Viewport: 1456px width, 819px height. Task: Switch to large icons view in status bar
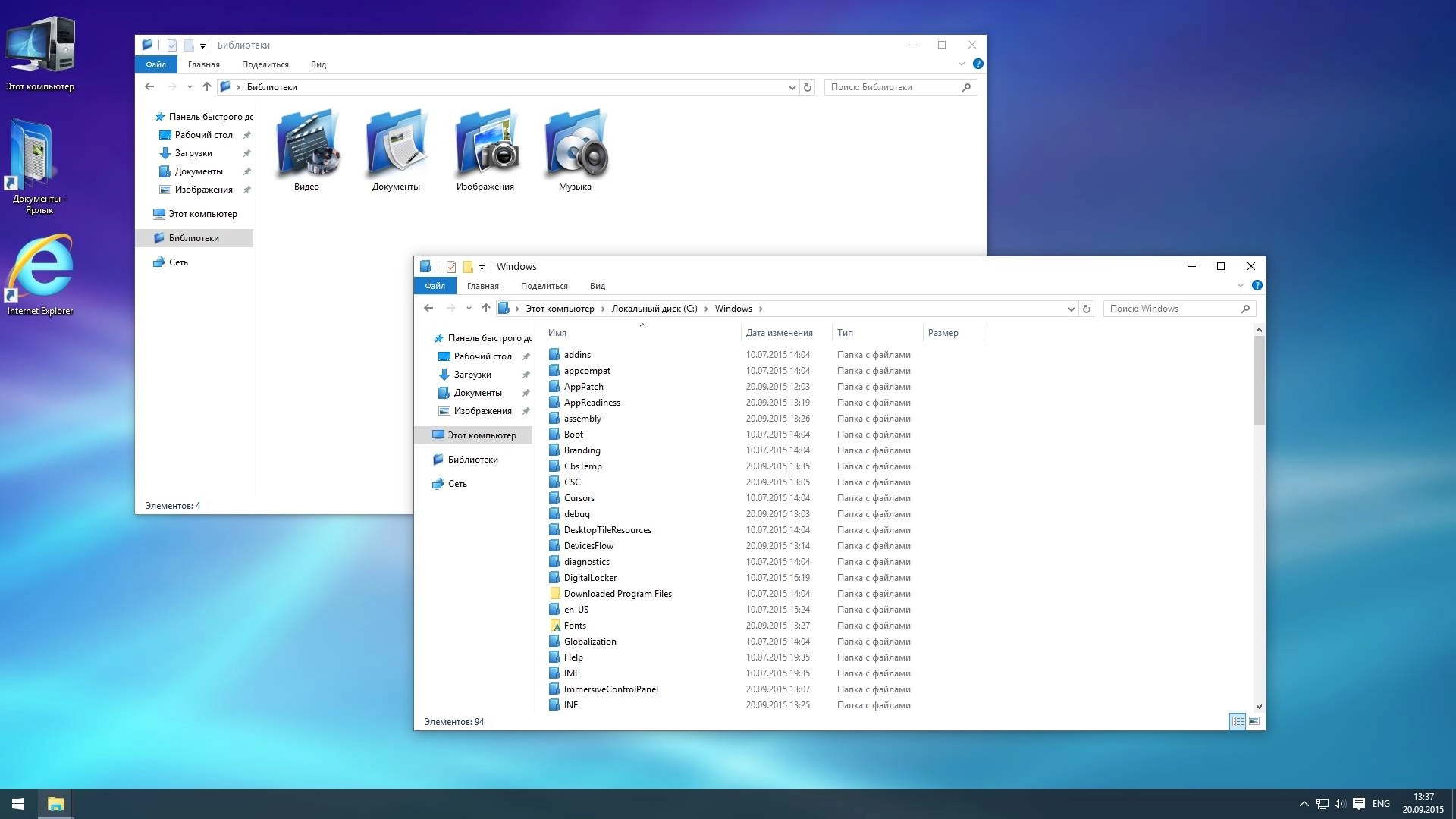click(1254, 721)
